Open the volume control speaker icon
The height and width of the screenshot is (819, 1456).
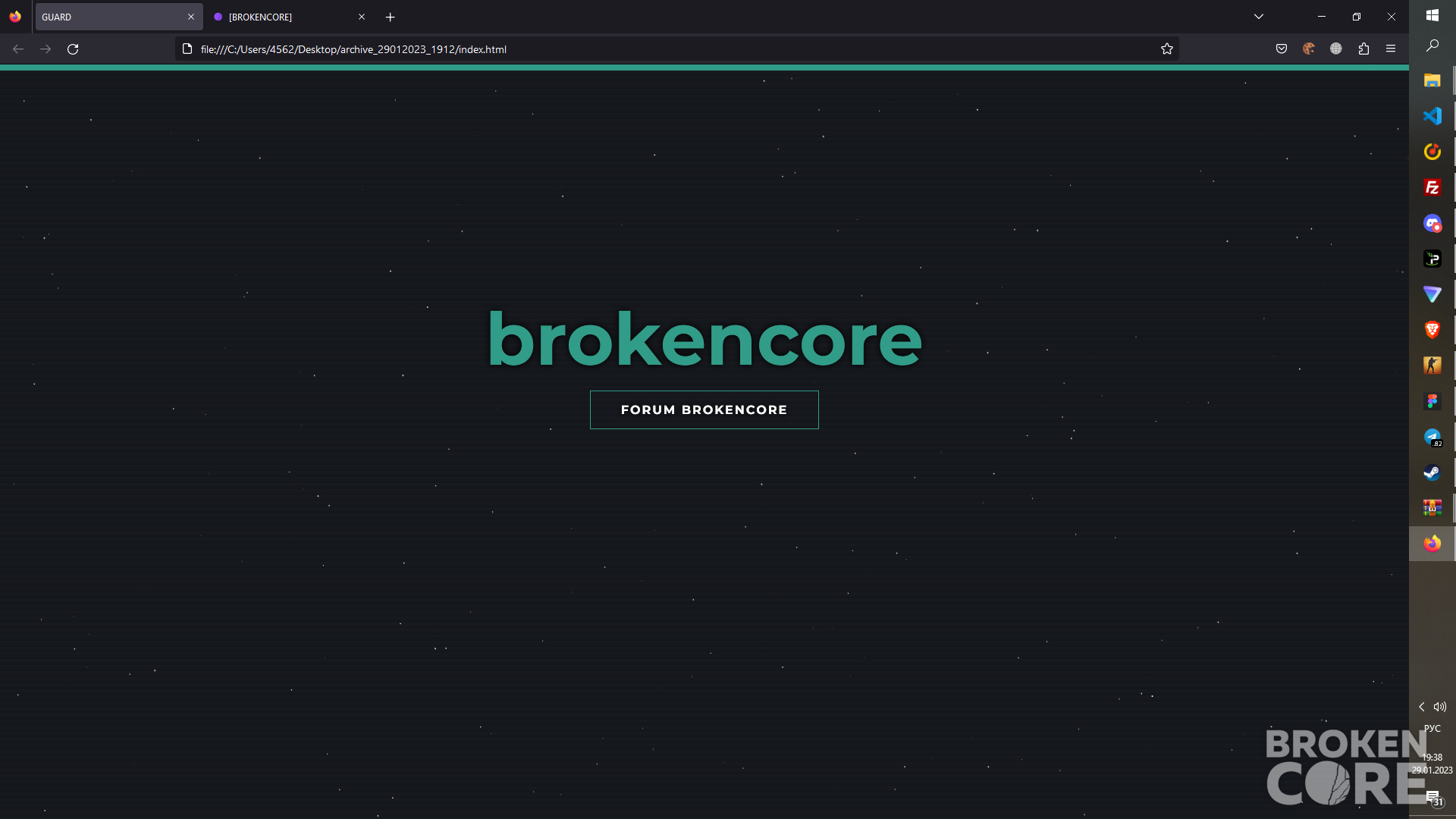tap(1440, 707)
